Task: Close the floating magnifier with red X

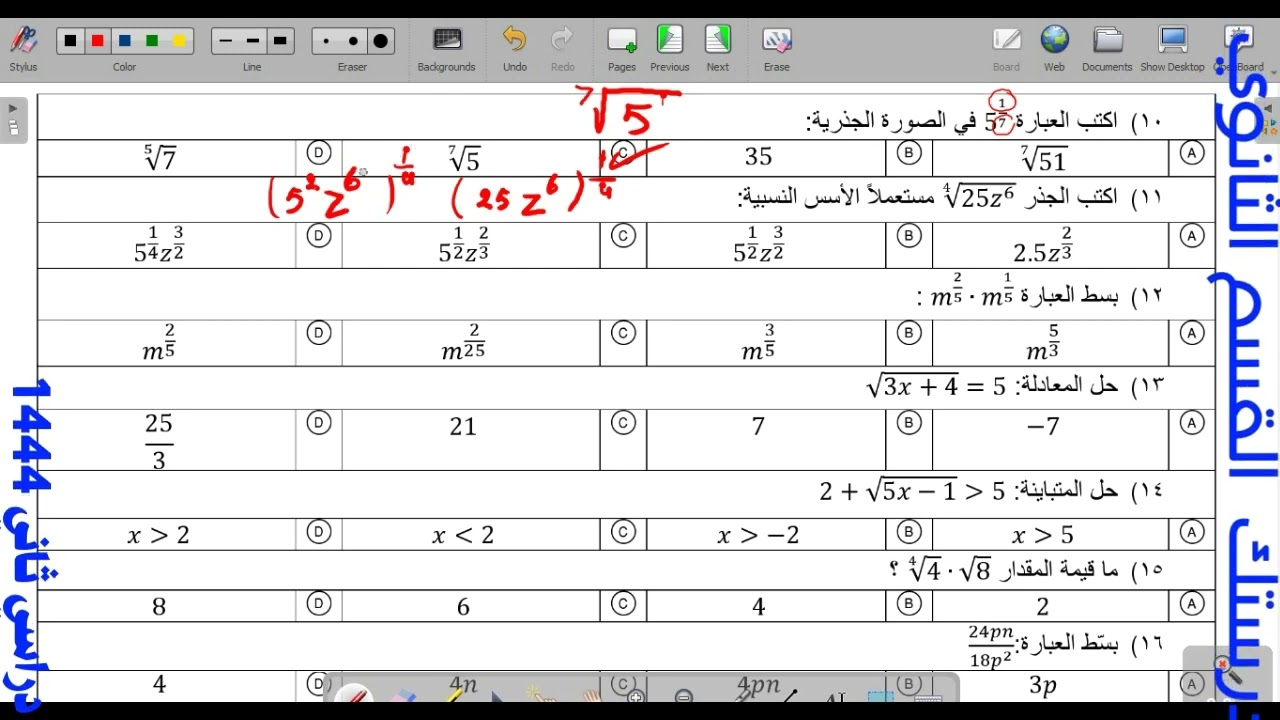Action: point(1222,664)
